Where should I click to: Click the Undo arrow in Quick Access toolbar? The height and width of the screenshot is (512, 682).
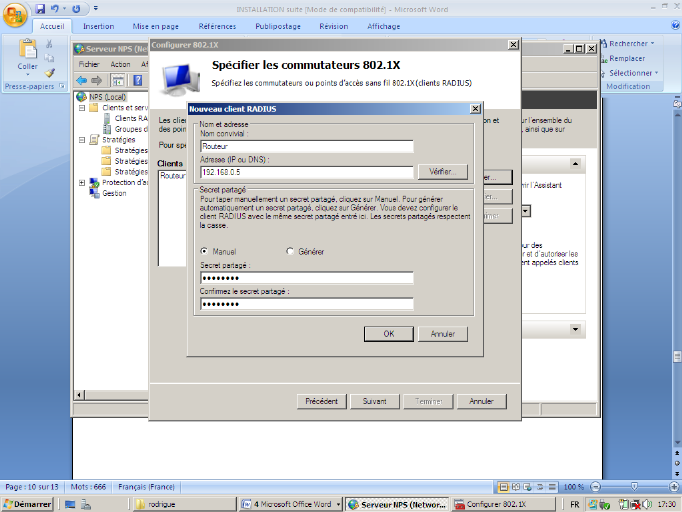[54, 9]
